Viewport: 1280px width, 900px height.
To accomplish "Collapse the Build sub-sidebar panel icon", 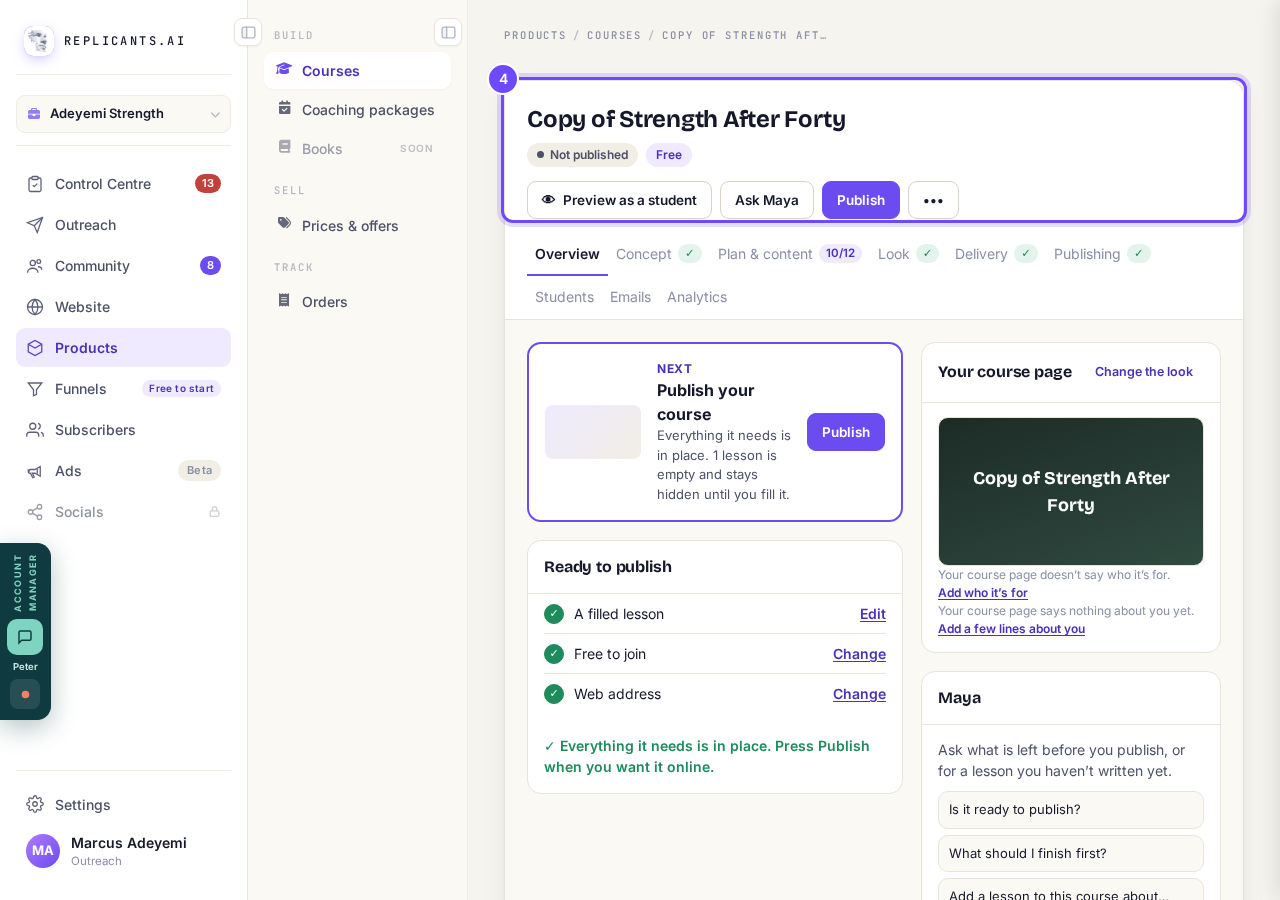I will (448, 32).
